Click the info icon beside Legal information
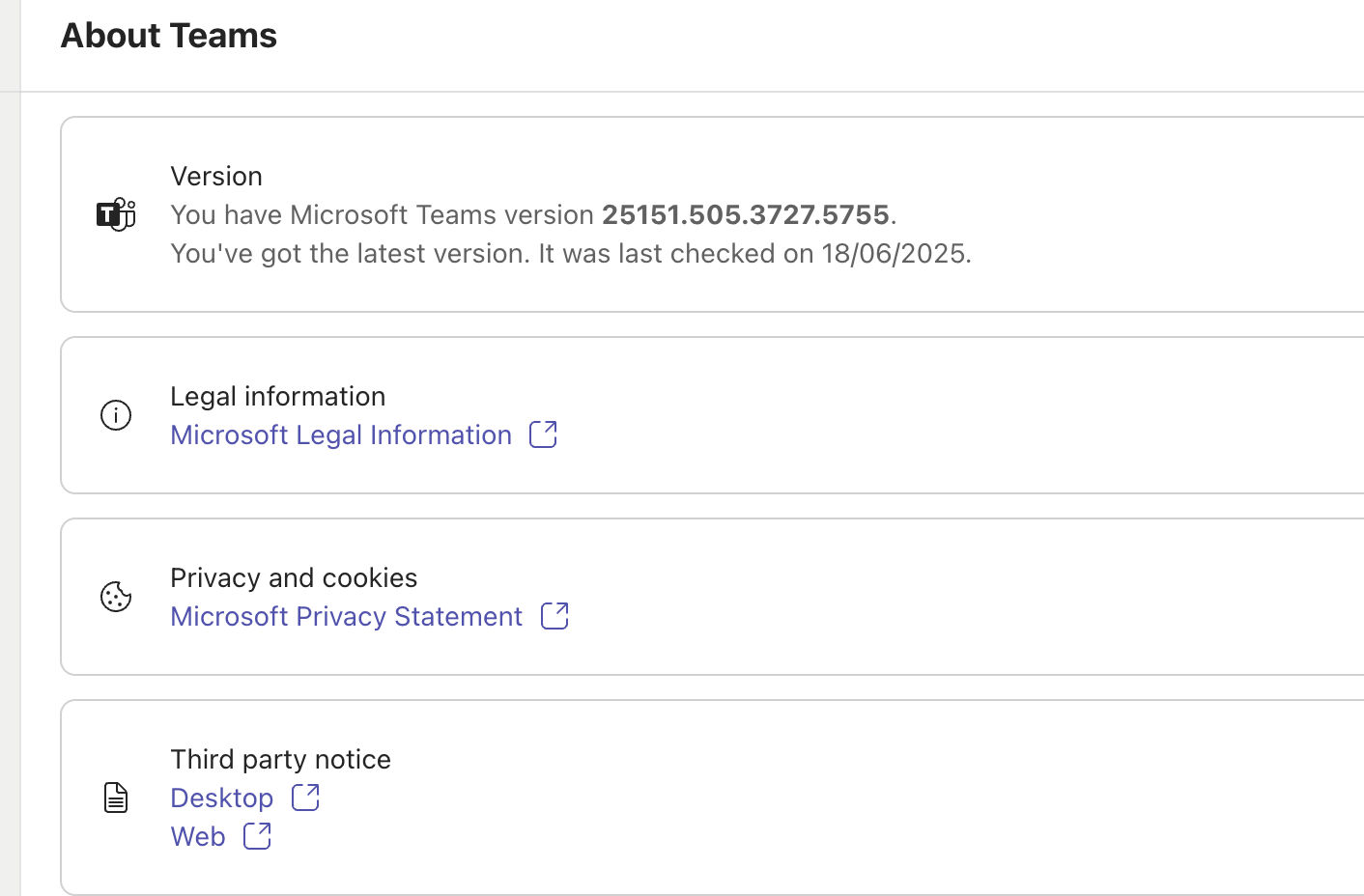1364x896 pixels. pos(116,415)
